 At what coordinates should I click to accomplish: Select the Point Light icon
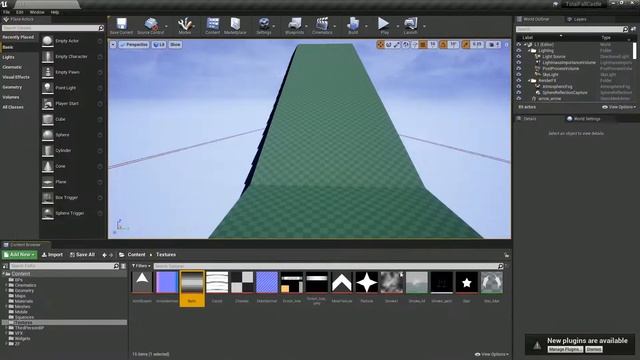coord(48,88)
